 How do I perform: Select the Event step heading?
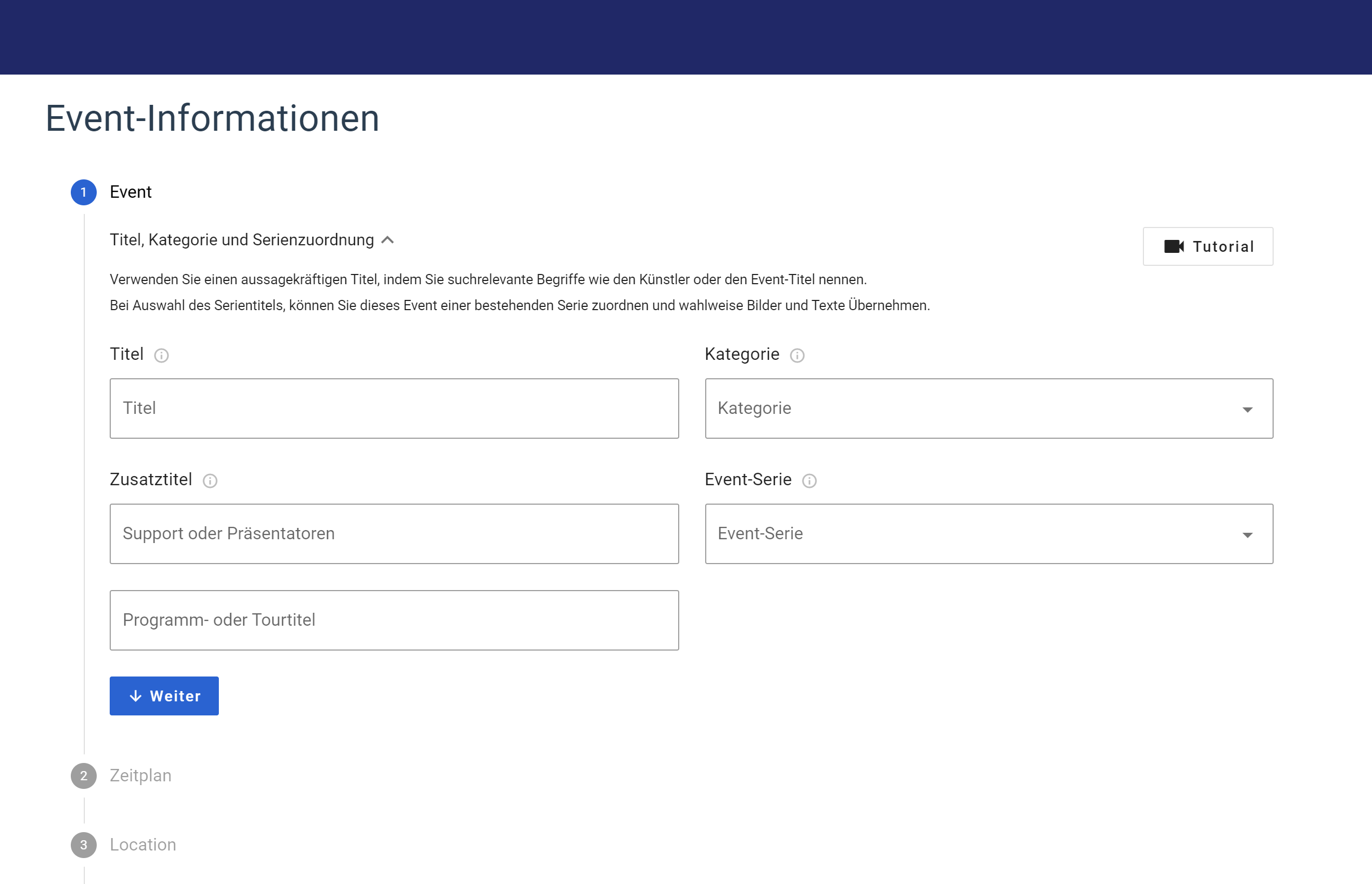131,192
